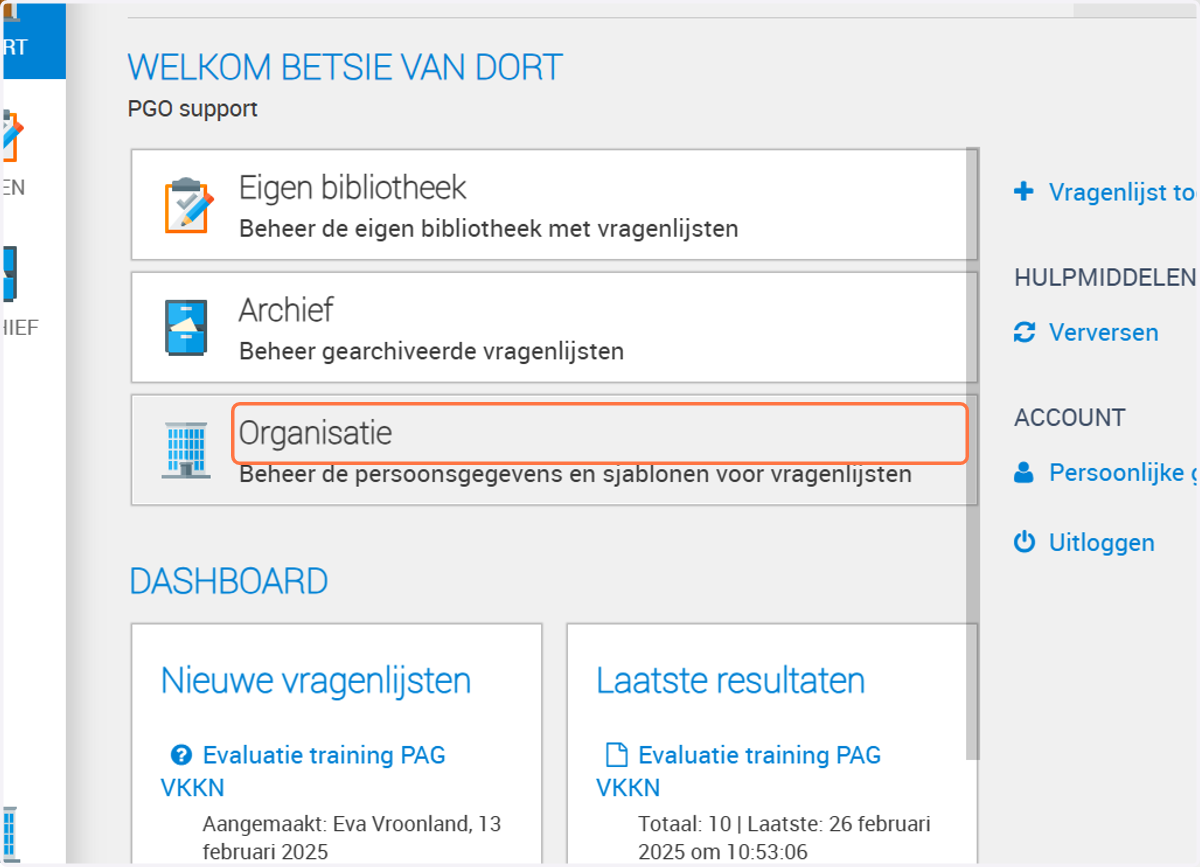Click the HULPMIDDELEN section label
The image size is (1200, 867).
[x=1105, y=278]
